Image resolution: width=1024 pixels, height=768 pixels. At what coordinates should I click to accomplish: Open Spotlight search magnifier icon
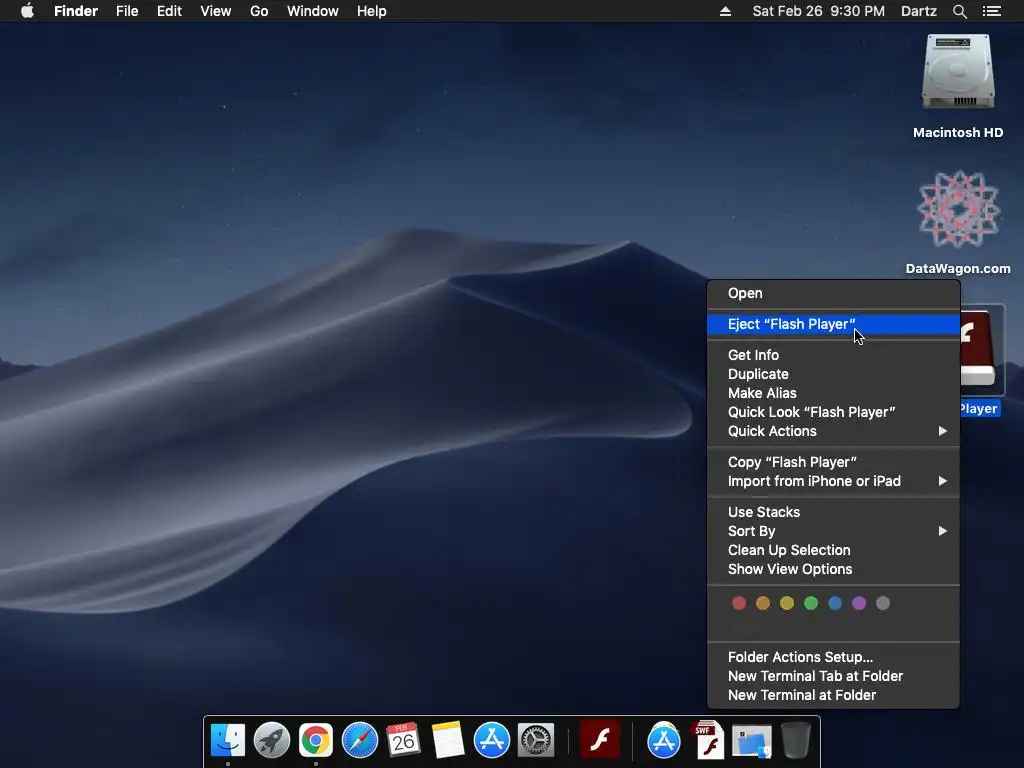pyautogui.click(x=959, y=11)
